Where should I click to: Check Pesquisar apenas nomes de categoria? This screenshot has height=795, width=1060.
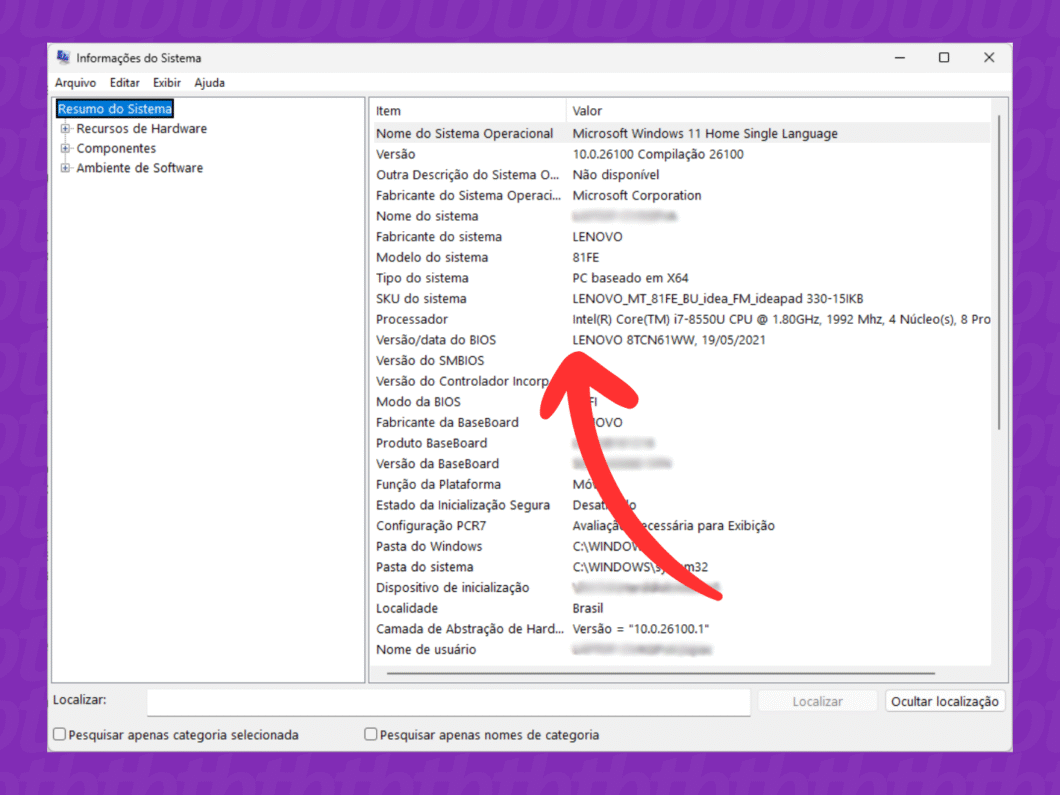point(370,733)
